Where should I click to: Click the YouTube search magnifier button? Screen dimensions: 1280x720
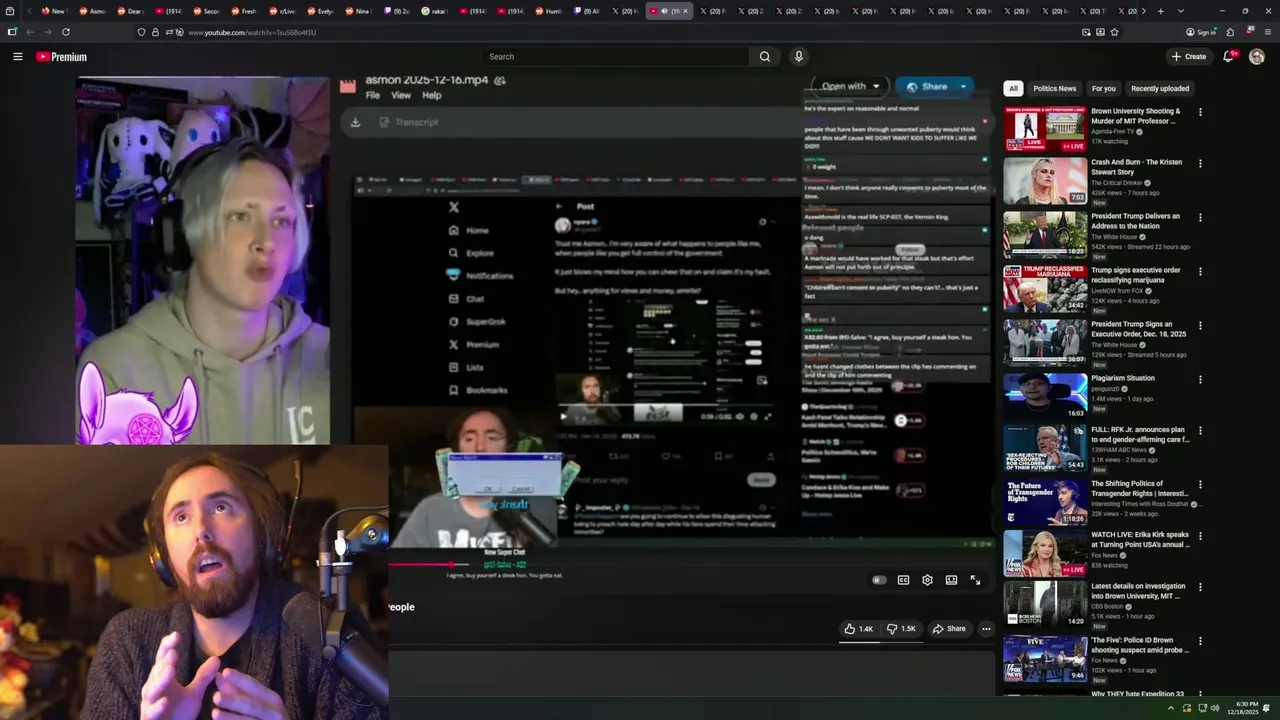pyautogui.click(x=765, y=57)
